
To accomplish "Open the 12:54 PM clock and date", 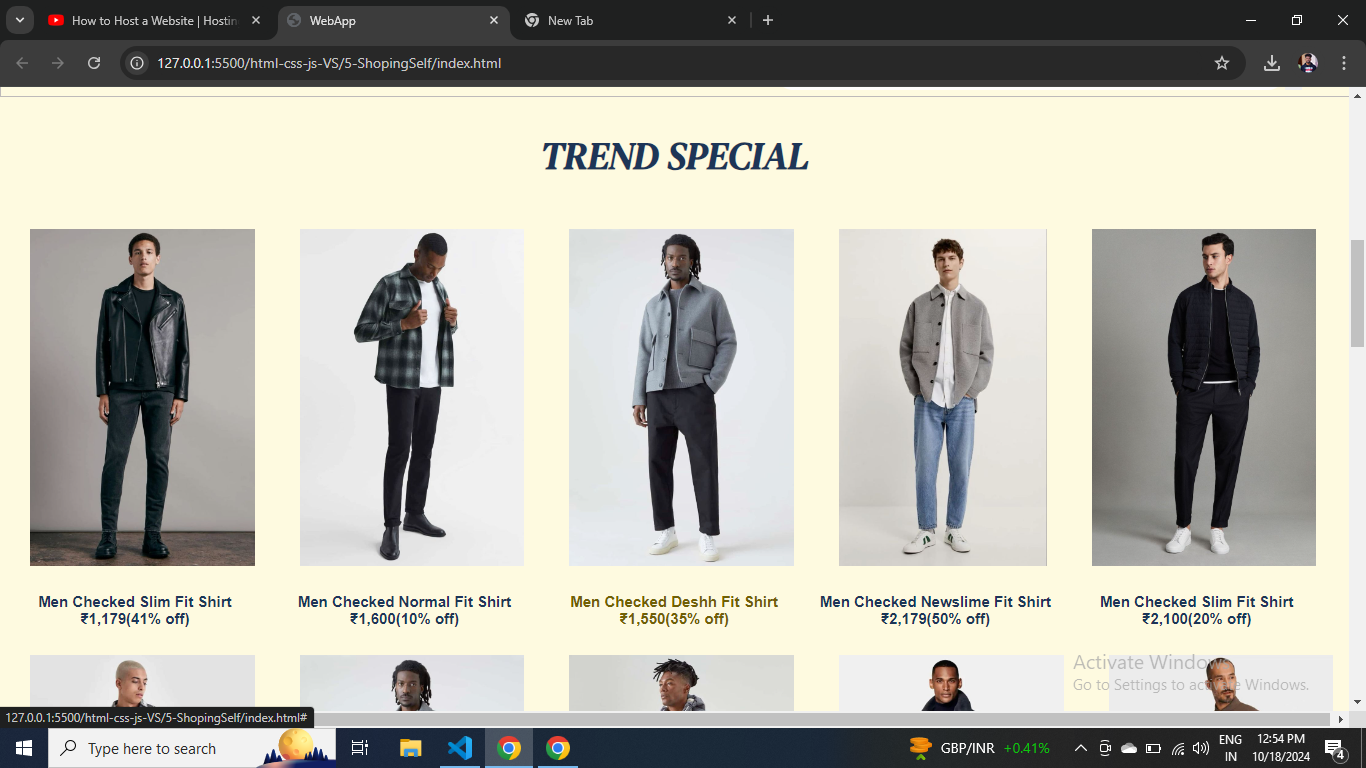I will click(1280, 748).
